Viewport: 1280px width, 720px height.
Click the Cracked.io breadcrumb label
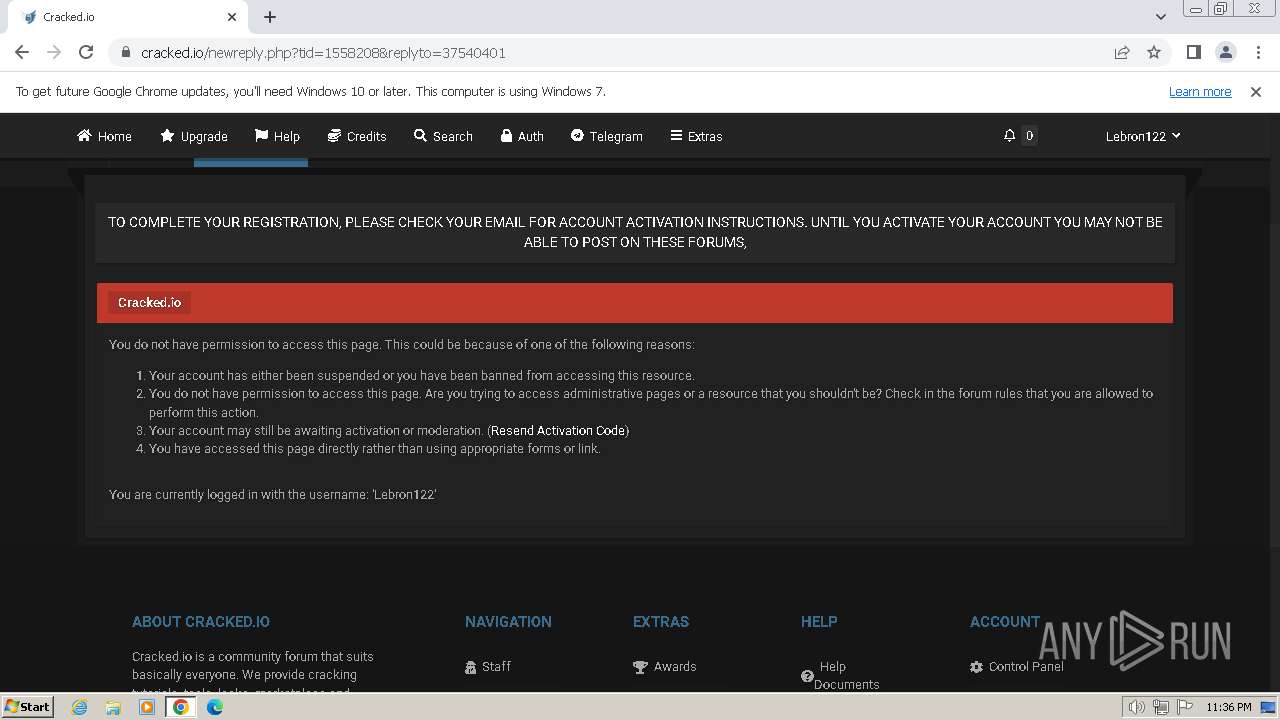149,302
